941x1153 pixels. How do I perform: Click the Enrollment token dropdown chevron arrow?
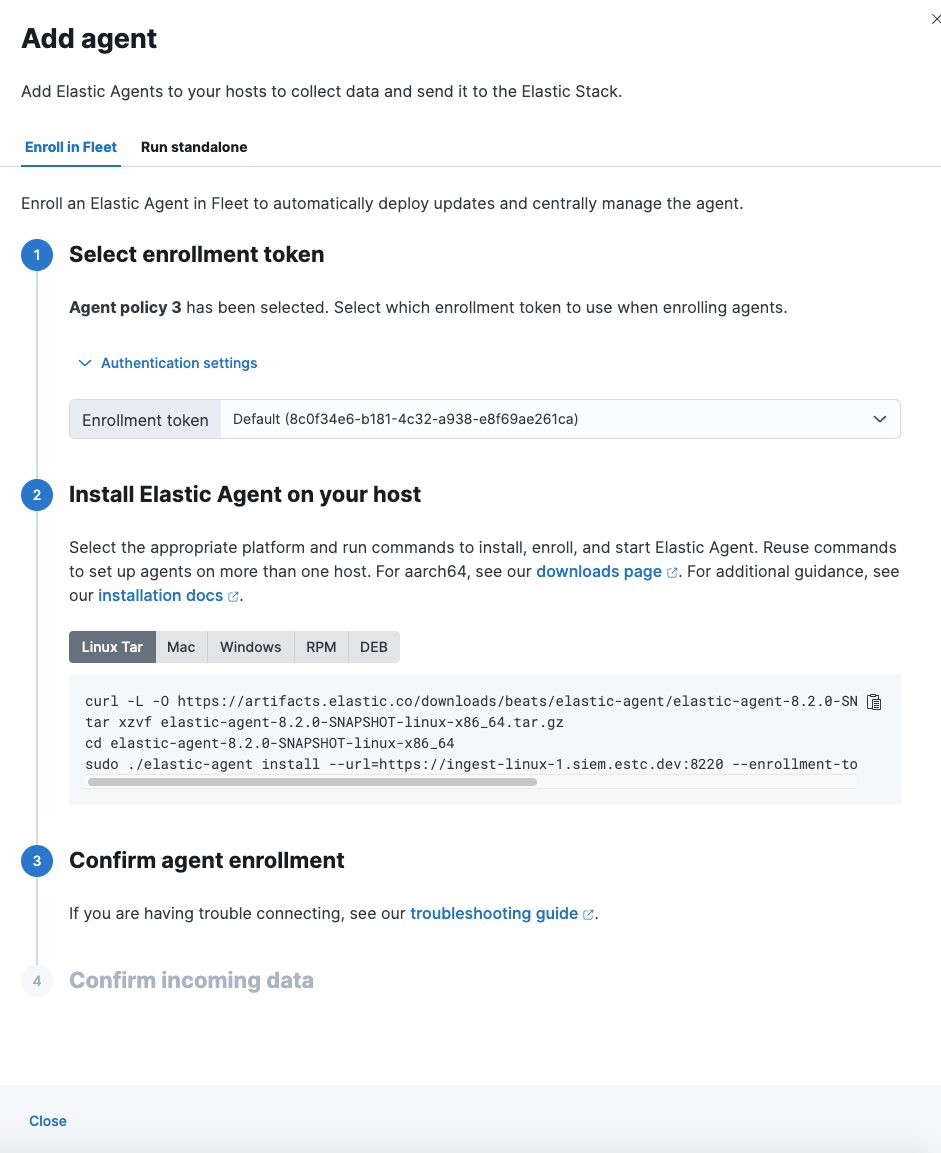tap(880, 419)
